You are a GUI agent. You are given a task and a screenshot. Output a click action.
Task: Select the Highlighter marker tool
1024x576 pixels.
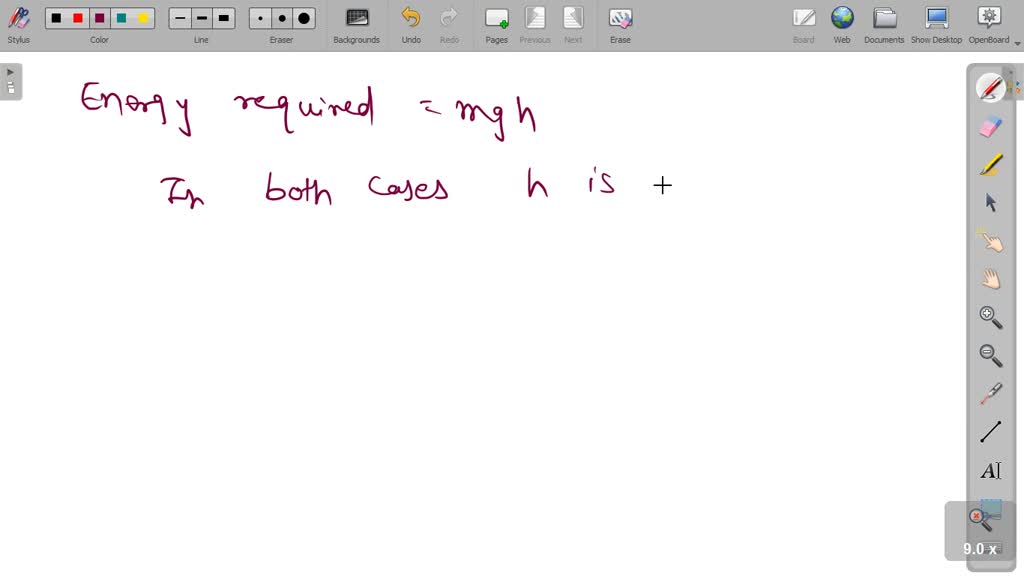[x=990, y=165]
